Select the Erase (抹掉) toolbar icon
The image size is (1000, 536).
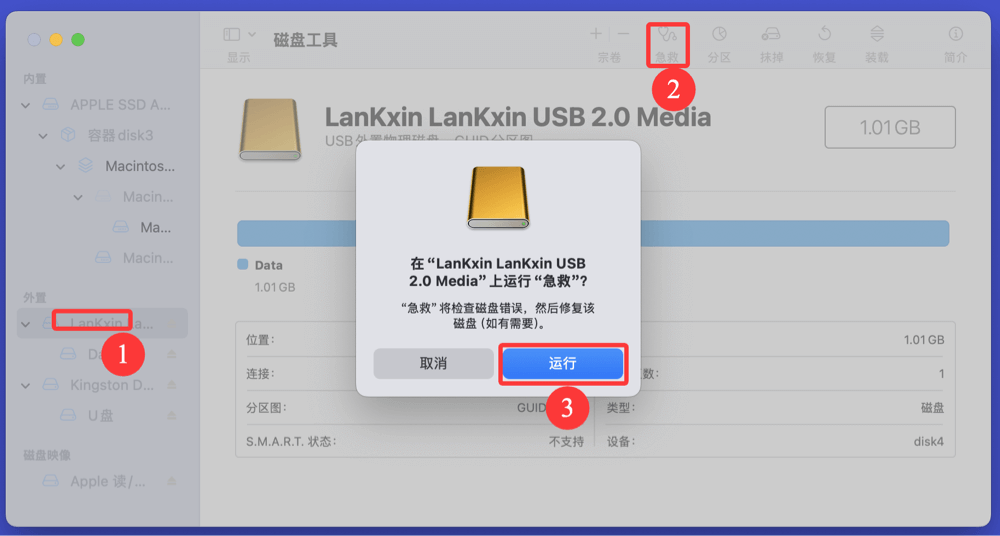pyautogui.click(x=771, y=34)
